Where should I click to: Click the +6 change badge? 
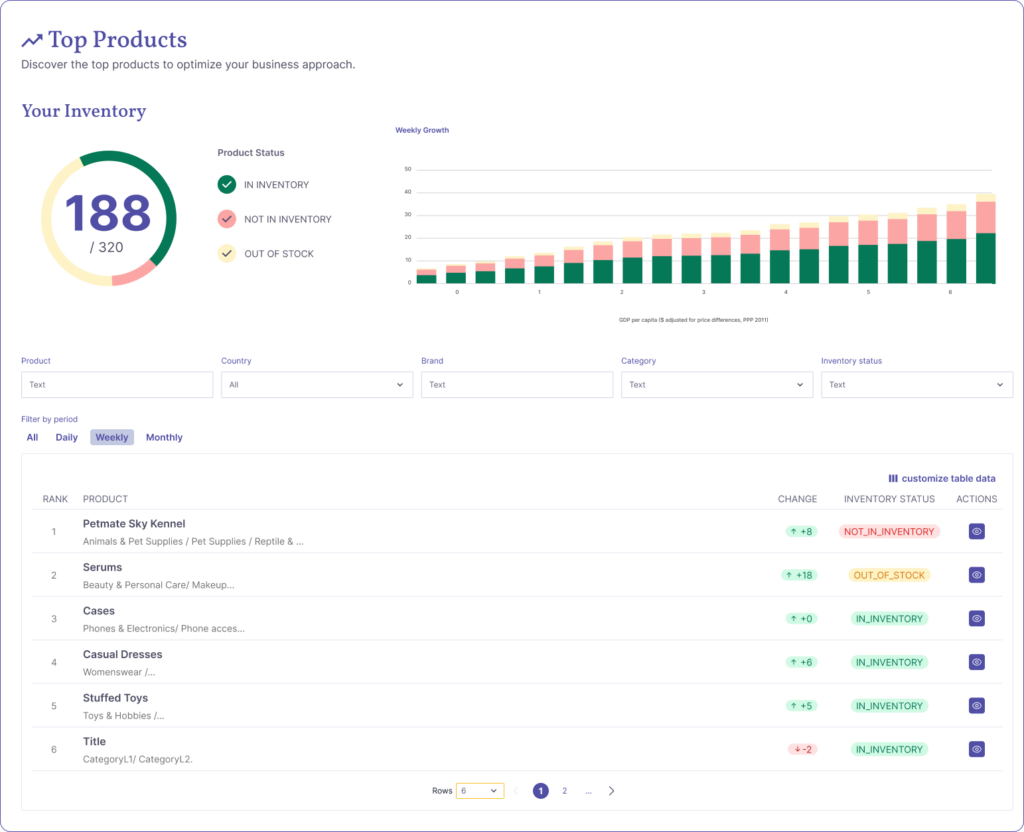801,662
